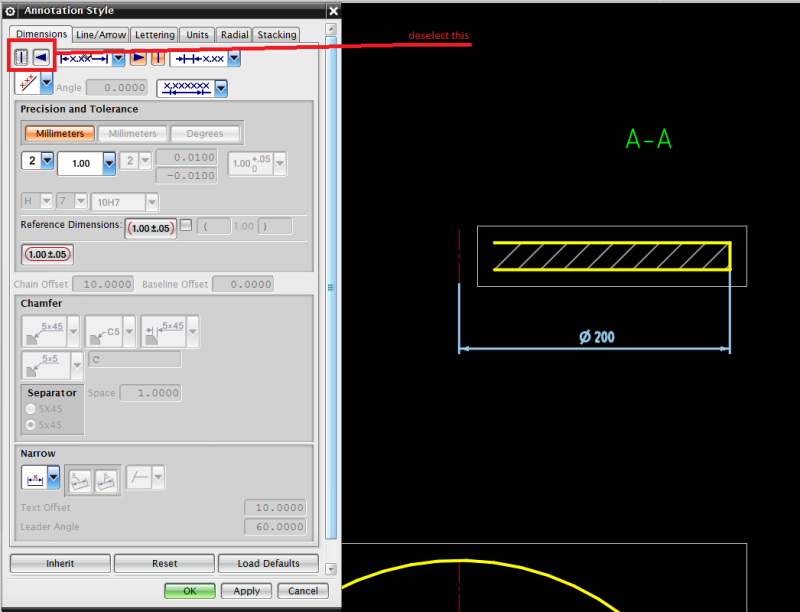800x612 pixels.
Task: Open the Lettering tab
Action: click(154, 35)
